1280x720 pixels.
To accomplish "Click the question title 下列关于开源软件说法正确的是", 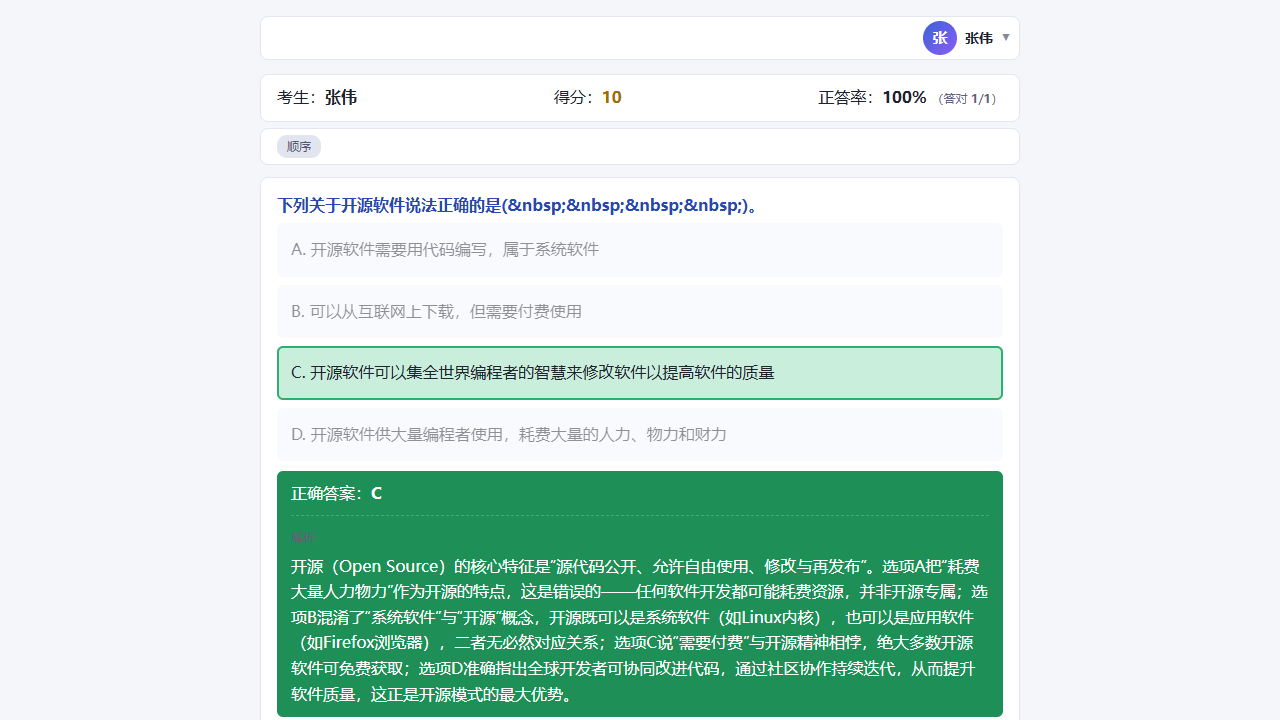I will [517, 206].
